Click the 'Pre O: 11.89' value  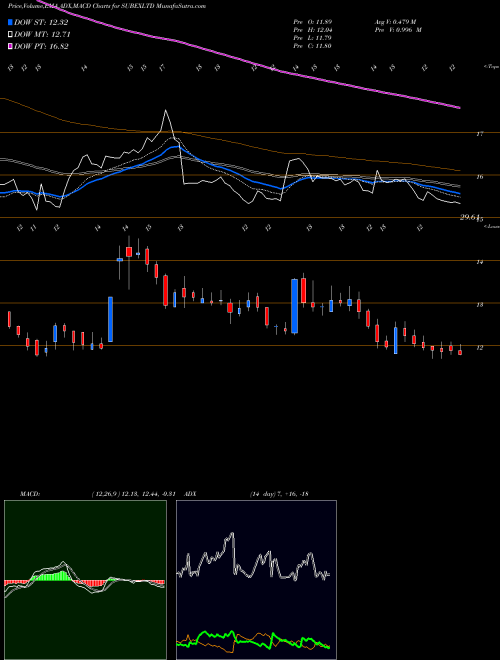[x=313, y=21]
